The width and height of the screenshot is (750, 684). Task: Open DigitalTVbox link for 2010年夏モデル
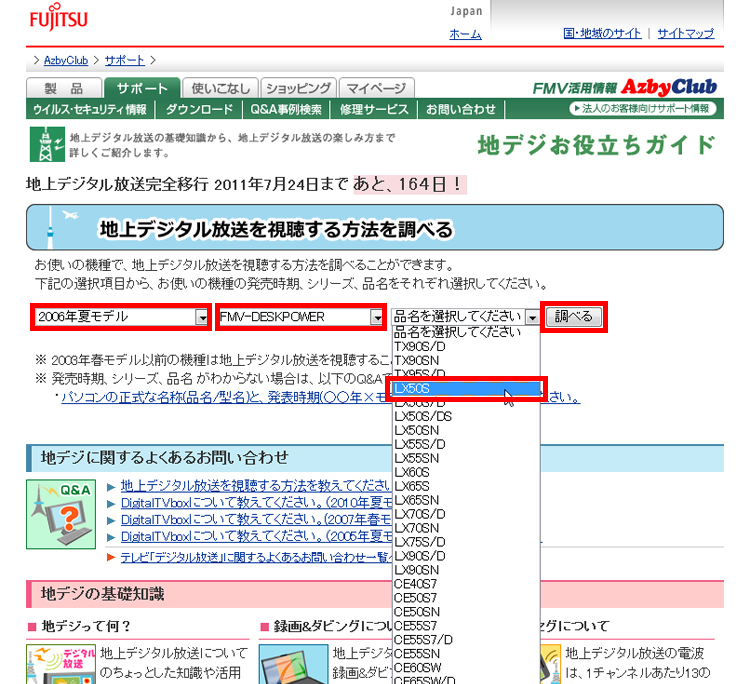coord(256,503)
